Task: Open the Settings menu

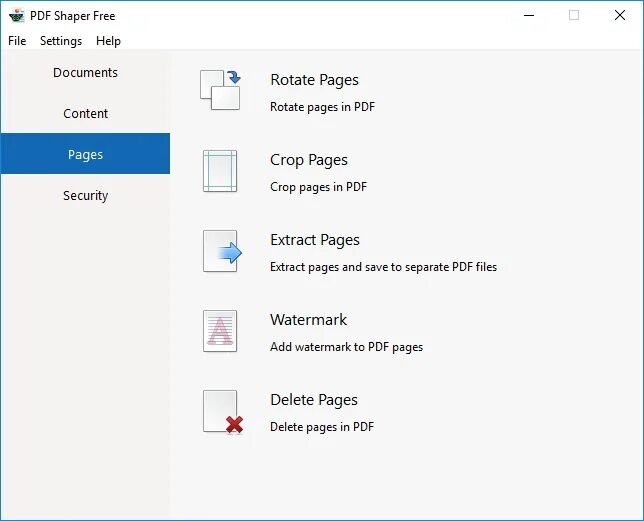Action: [x=61, y=41]
